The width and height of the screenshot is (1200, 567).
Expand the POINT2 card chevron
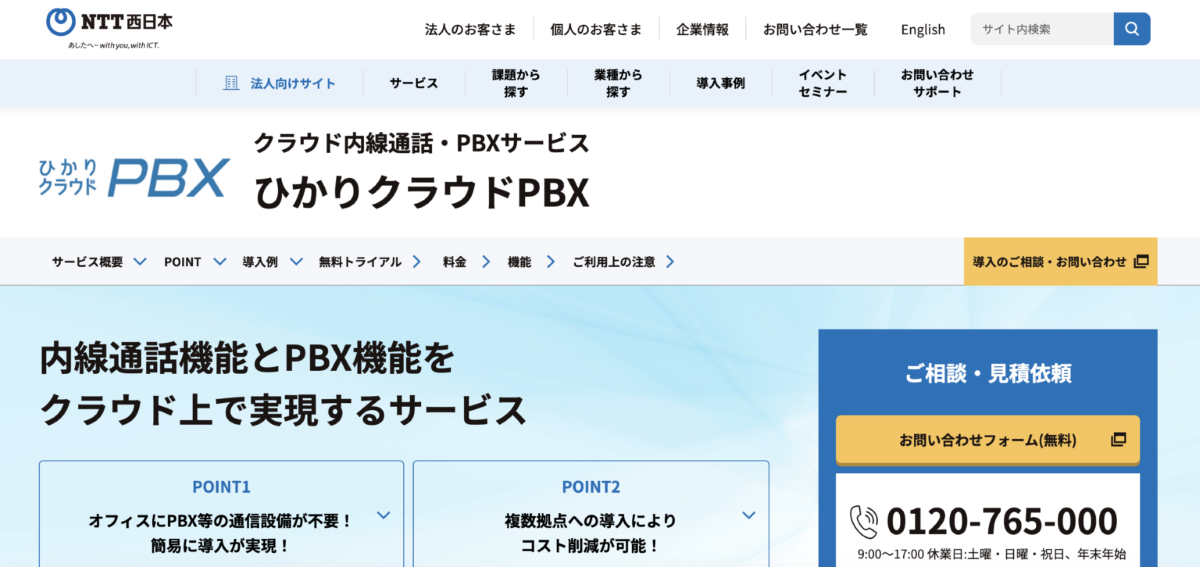click(x=749, y=516)
